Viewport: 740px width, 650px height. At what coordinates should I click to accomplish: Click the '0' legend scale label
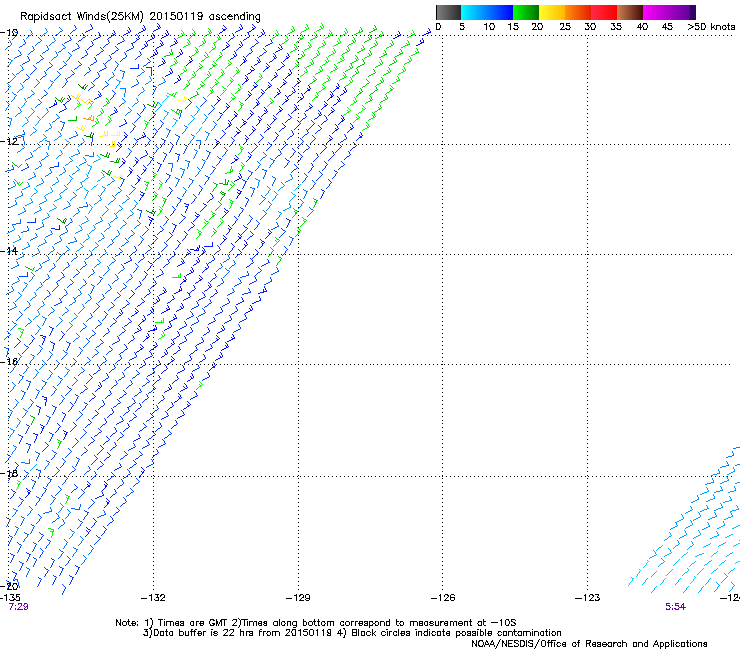click(x=438, y=27)
